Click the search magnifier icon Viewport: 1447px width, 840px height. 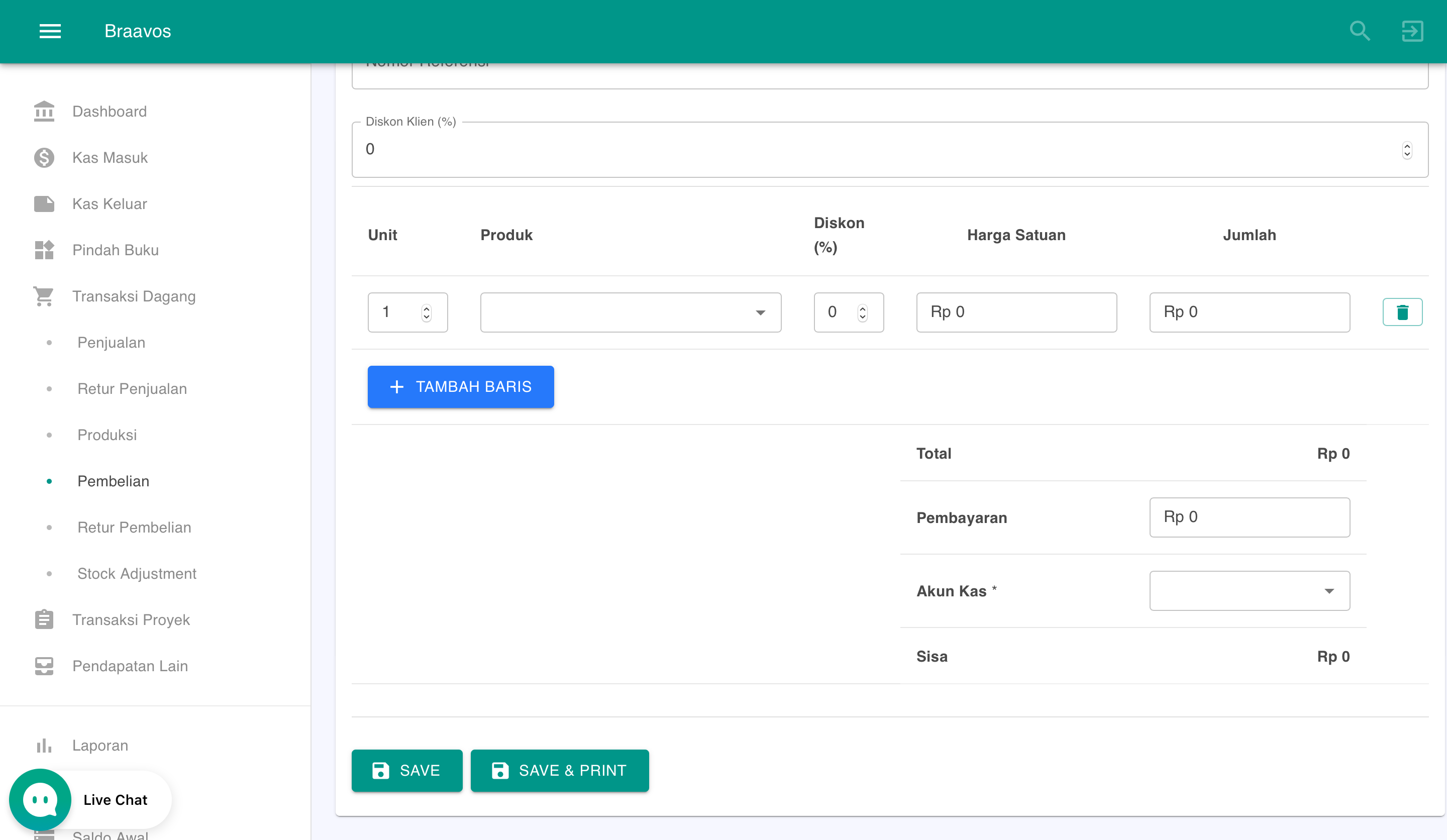(x=1359, y=31)
